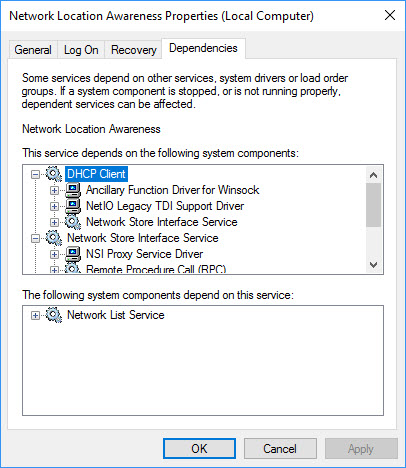This screenshot has height=468, width=406.
Task: Click the Network List Service gear icon
Action: (x=54, y=315)
